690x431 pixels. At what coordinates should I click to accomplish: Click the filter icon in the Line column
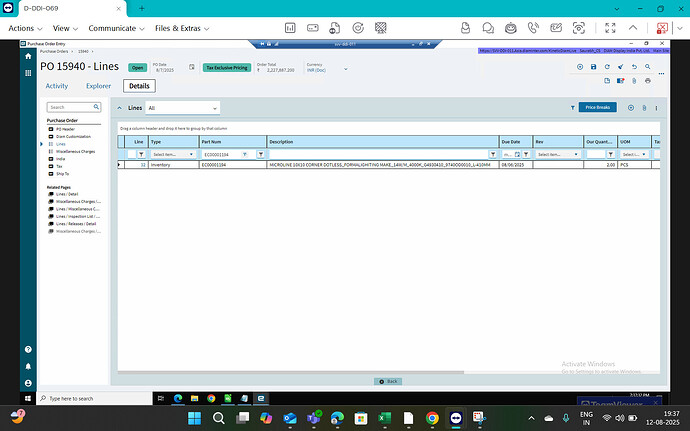[141, 155]
